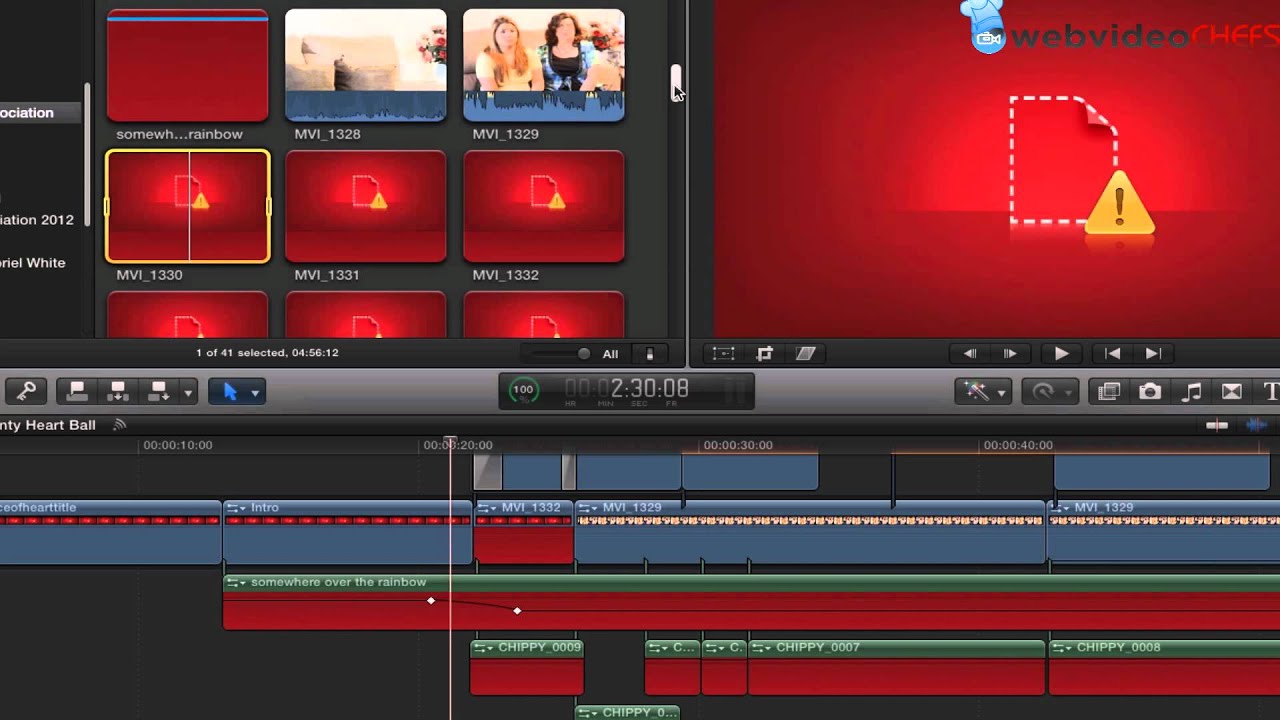Click the 00:00:30:00 ruler mark
The image size is (1280, 720).
pyautogui.click(x=737, y=445)
